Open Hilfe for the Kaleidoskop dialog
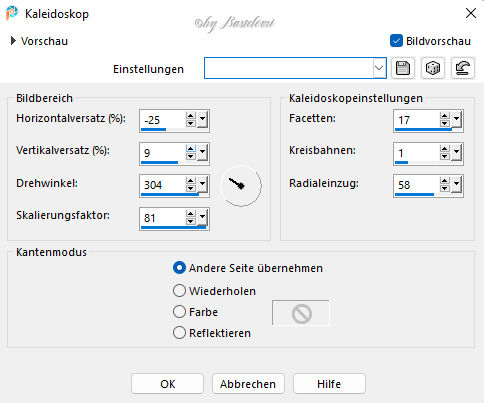Image resolution: width=484 pixels, height=403 pixels. [329, 384]
